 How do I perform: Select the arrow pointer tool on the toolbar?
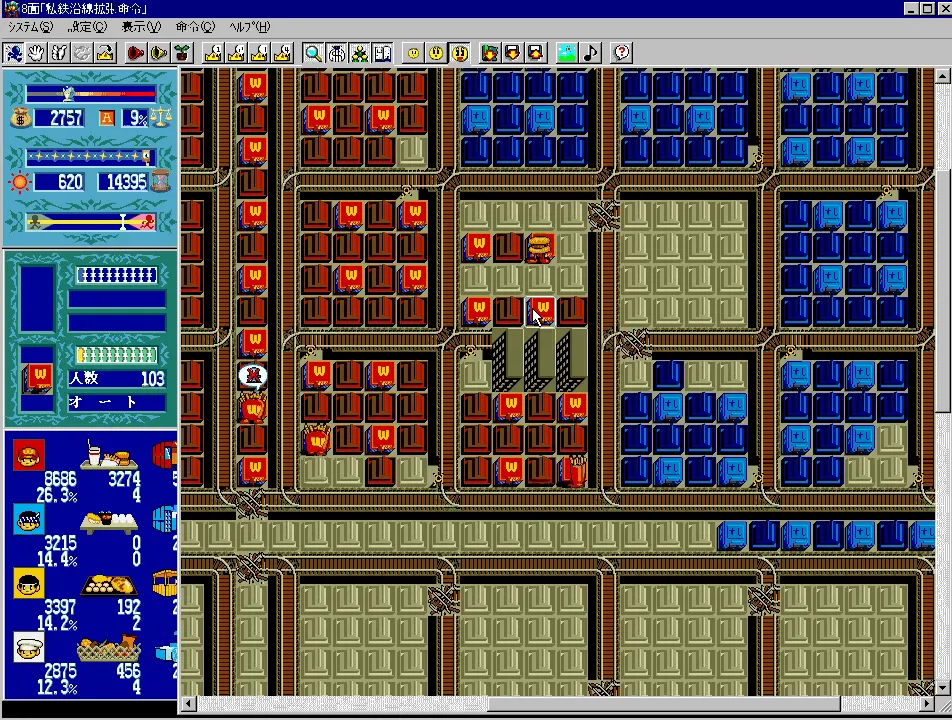coord(13,53)
